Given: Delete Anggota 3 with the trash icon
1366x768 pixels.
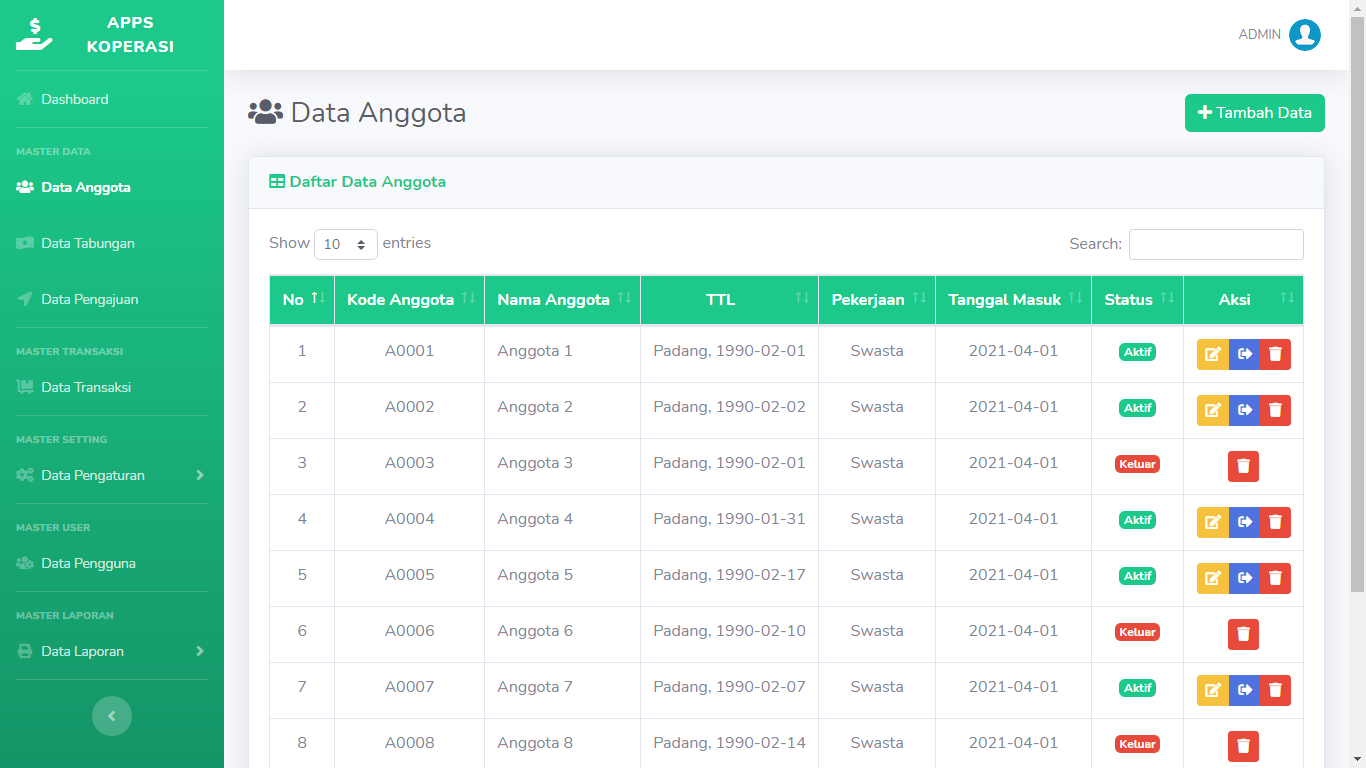Looking at the screenshot, I should point(1243,466).
